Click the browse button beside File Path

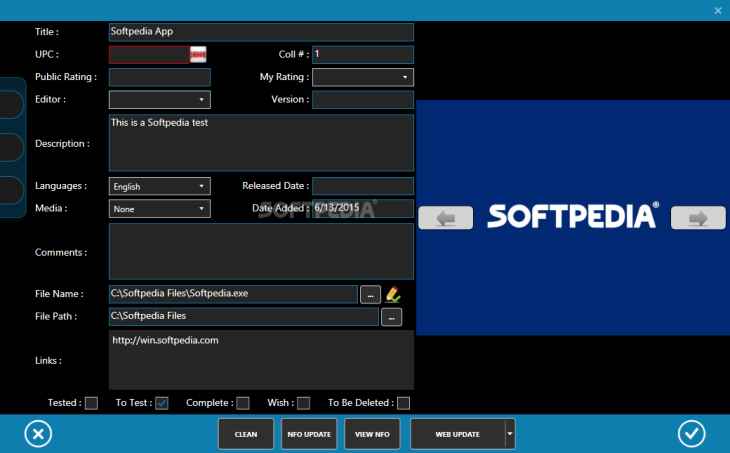tap(391, 317)
